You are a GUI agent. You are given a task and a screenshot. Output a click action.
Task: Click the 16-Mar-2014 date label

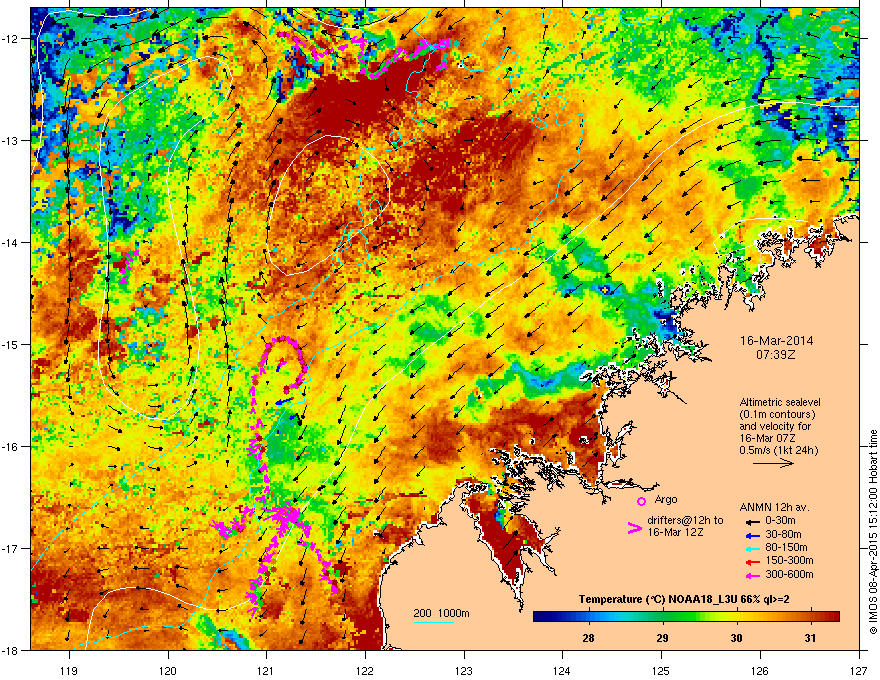[x=776, y=341]
